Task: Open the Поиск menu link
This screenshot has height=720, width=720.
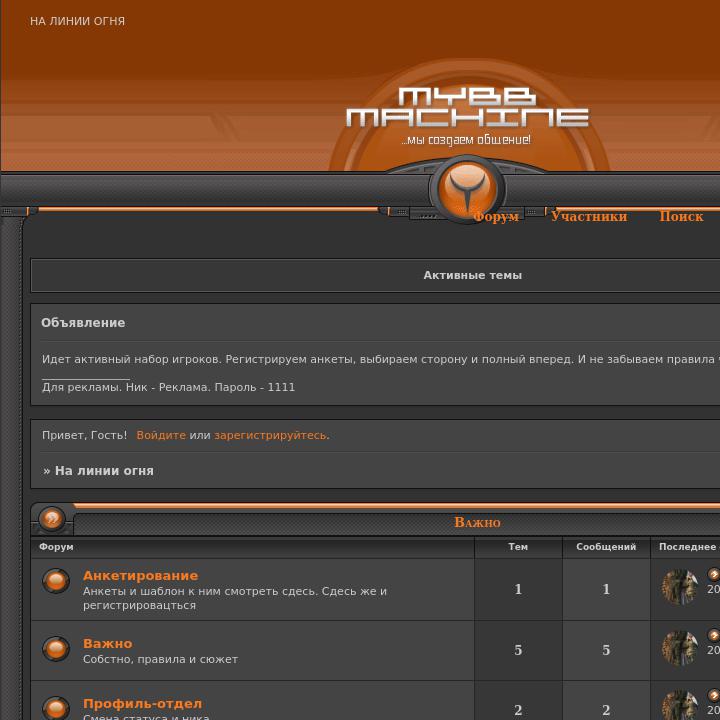Action: (681, 216)
